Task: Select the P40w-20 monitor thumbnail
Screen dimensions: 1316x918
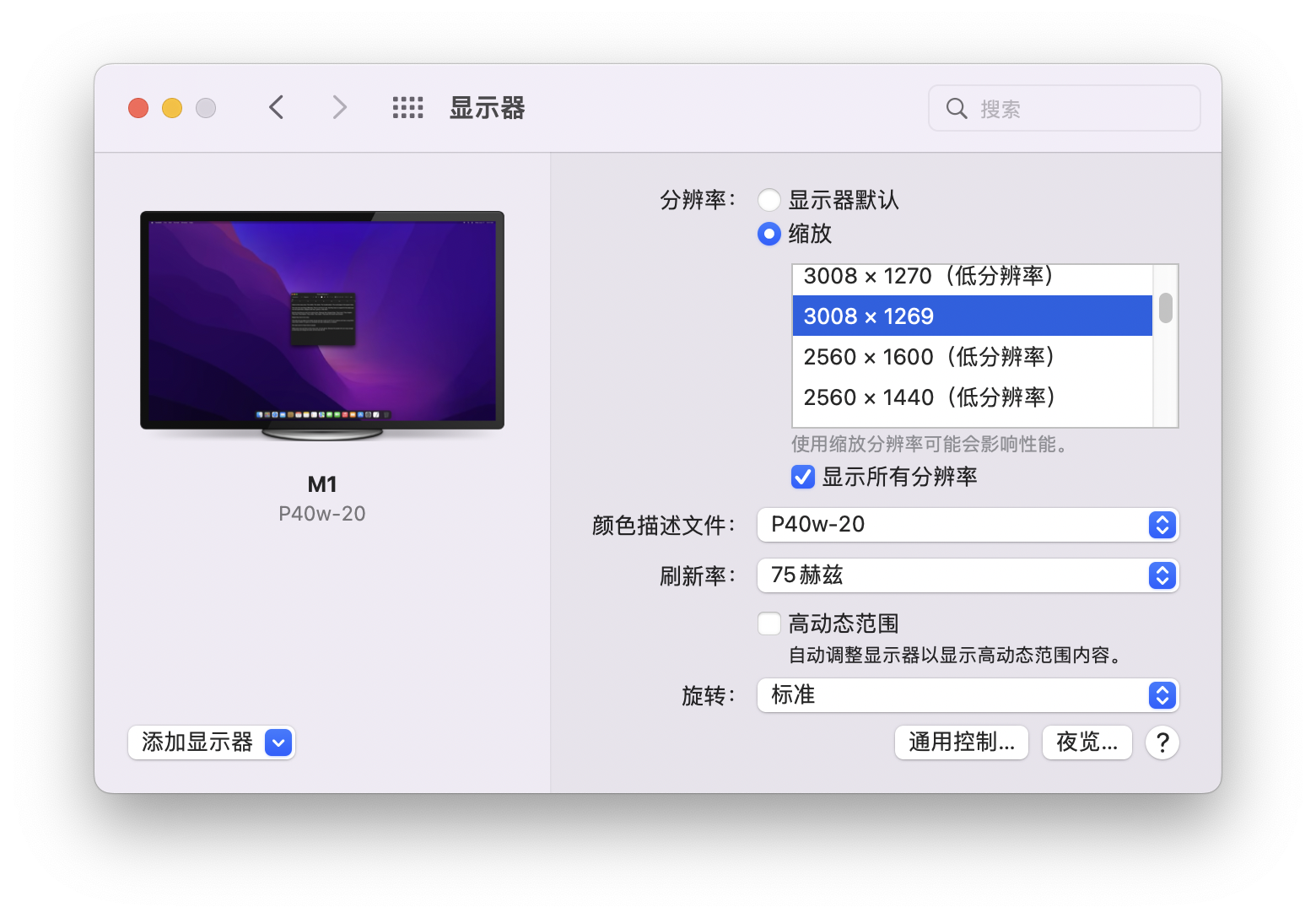Action: tap(321, 325)
